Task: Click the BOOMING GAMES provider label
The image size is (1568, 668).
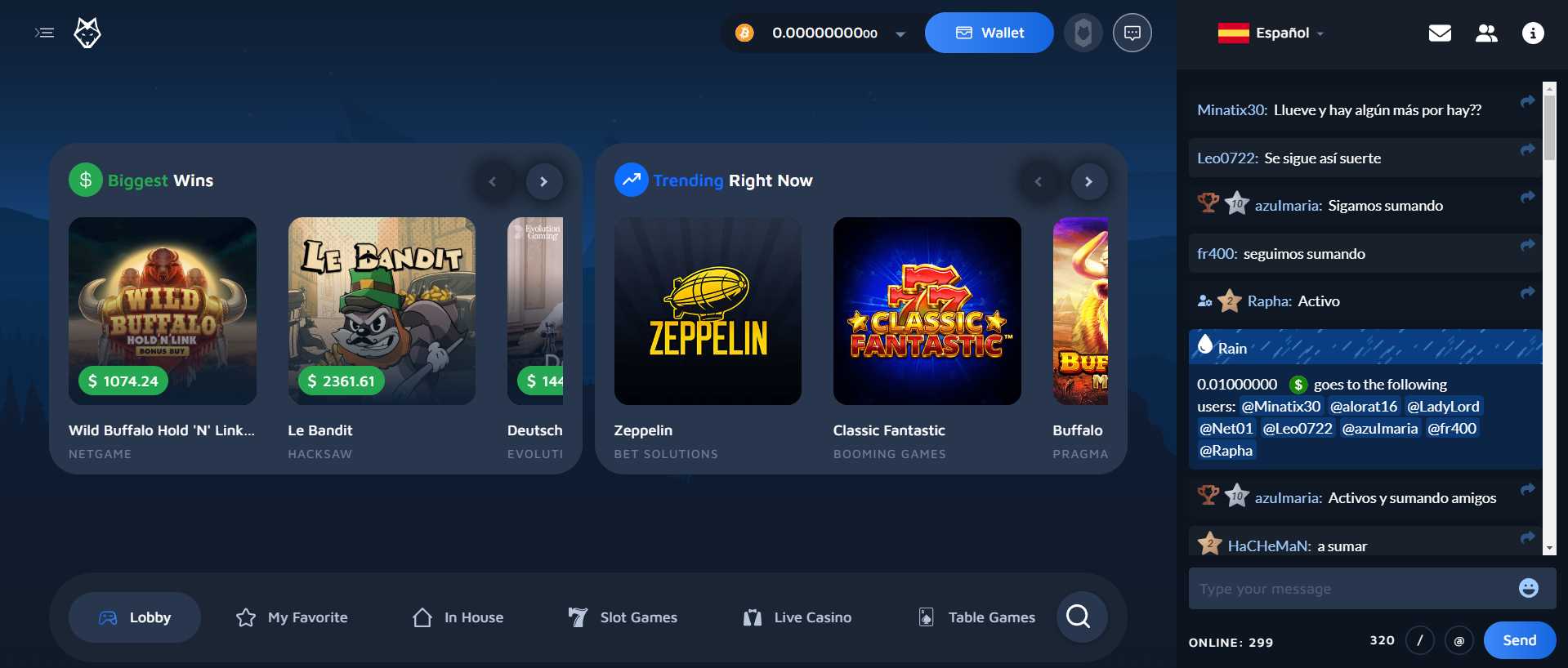Action: click(x=890, y=454)
